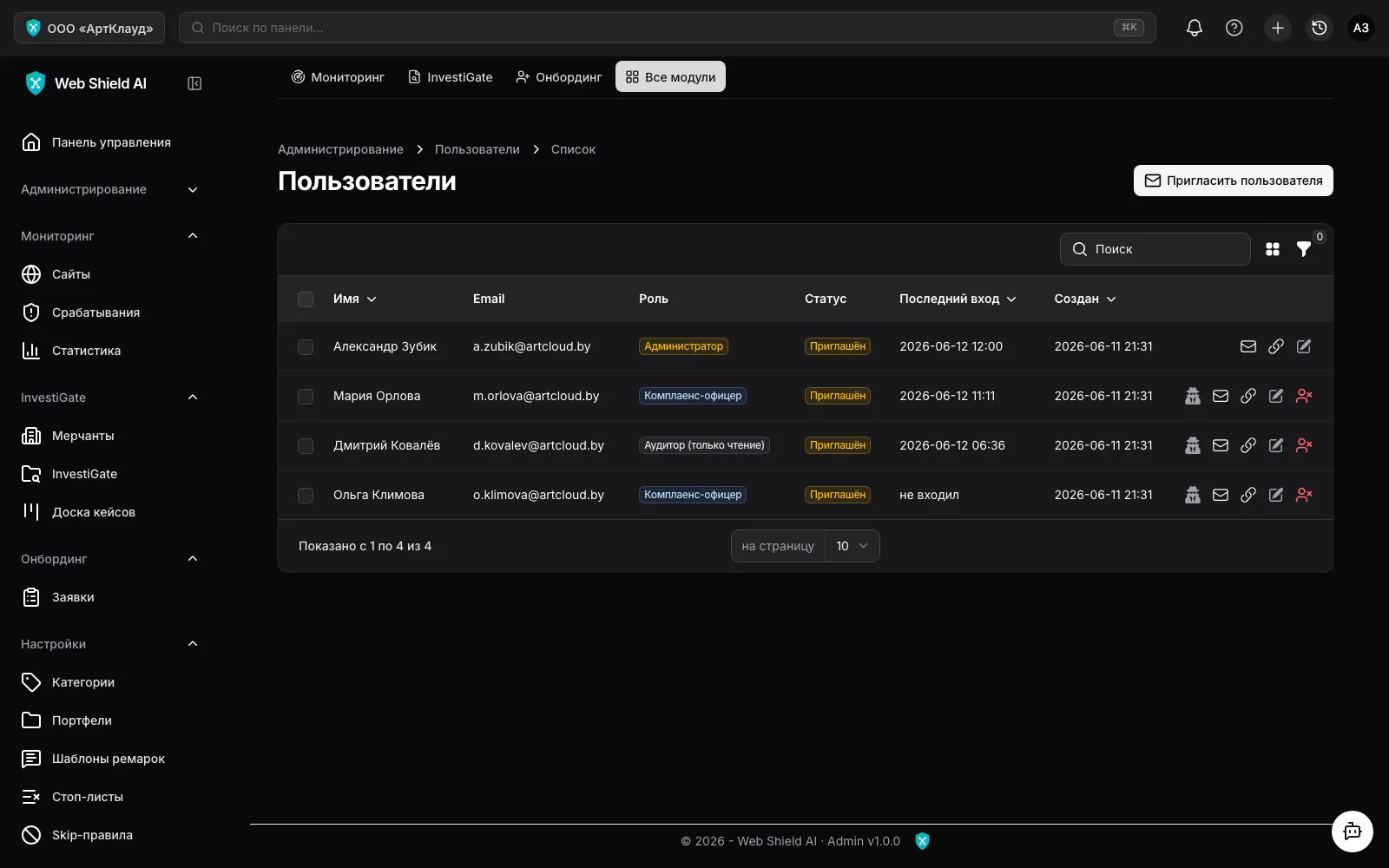Viewport: 1389px width, 868px height.
Task: Open the per-page rows dropdown
Action: click(x=852, y=546)
